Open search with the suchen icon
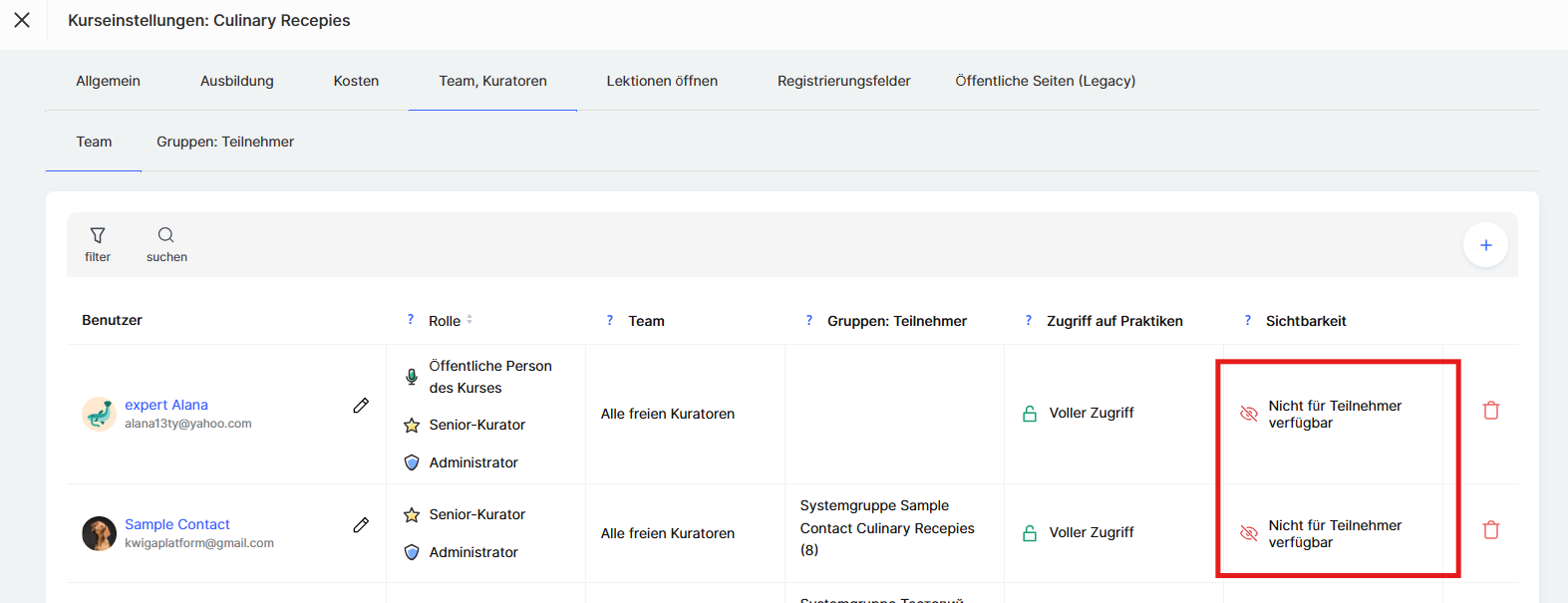This screenshot has height=603, width=1568. click(x=166, y=235)
